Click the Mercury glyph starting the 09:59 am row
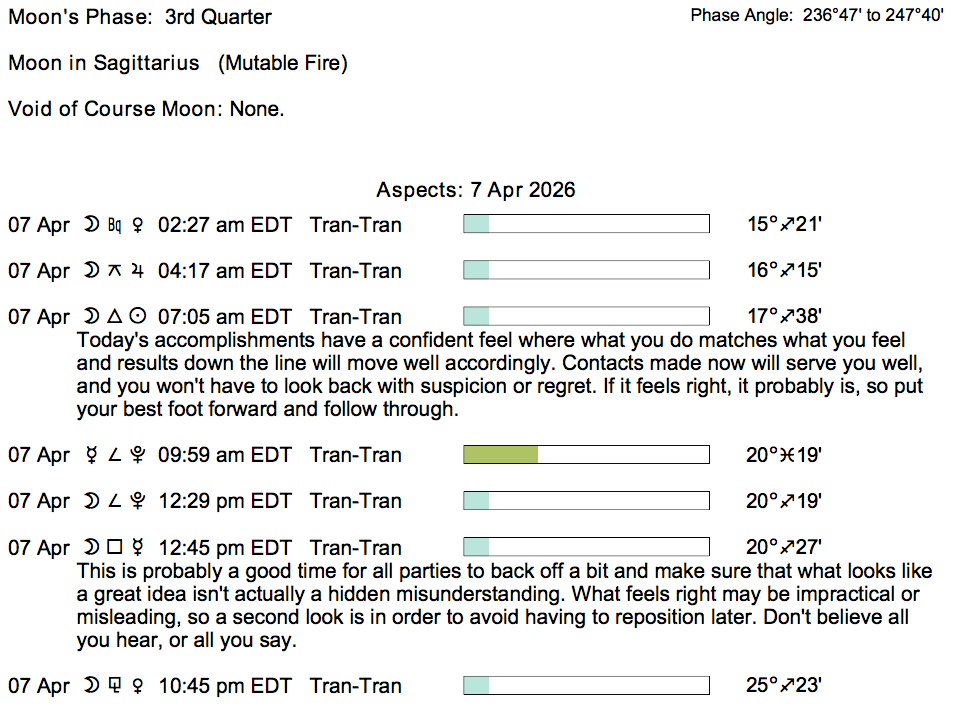This screenshot has height=714, width=964. click(92, 456)
